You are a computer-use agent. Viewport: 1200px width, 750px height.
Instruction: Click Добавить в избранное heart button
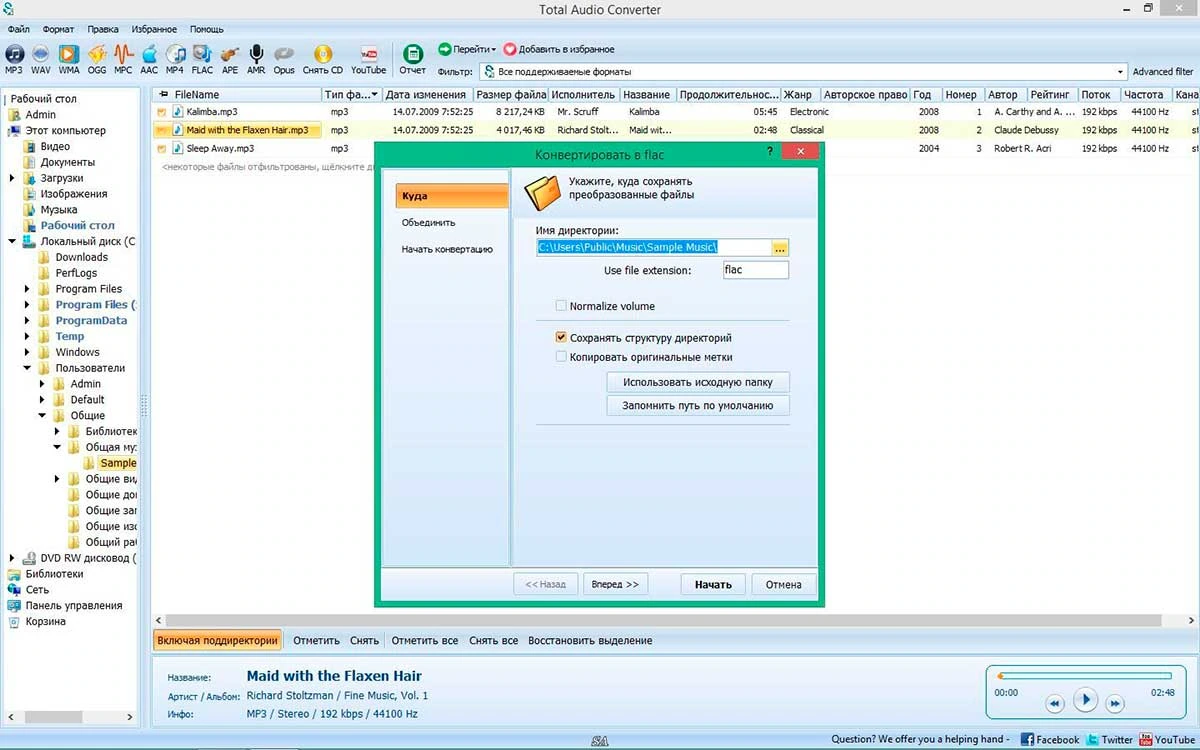click(559, 49)
